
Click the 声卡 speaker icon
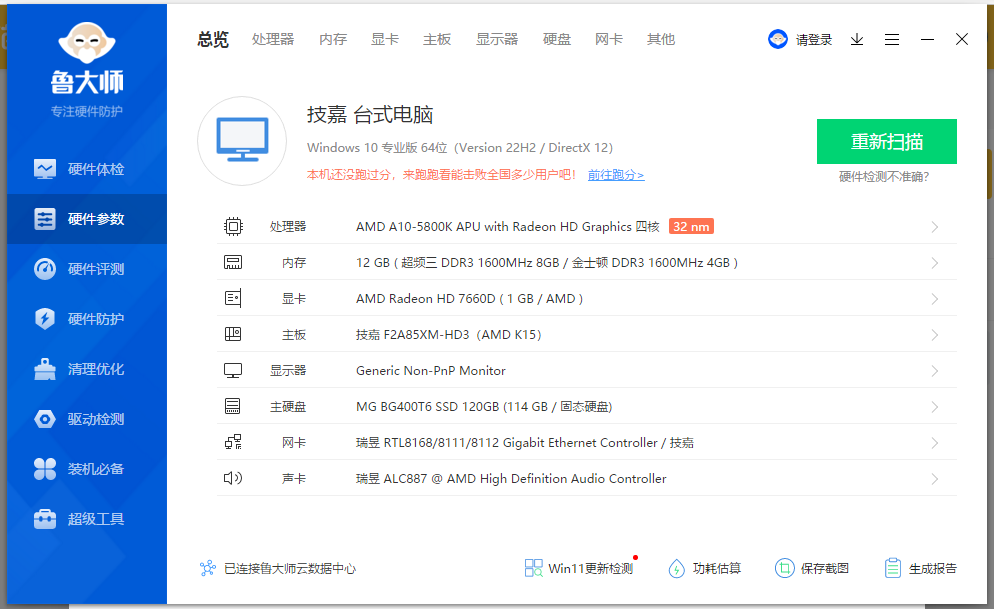233,478
